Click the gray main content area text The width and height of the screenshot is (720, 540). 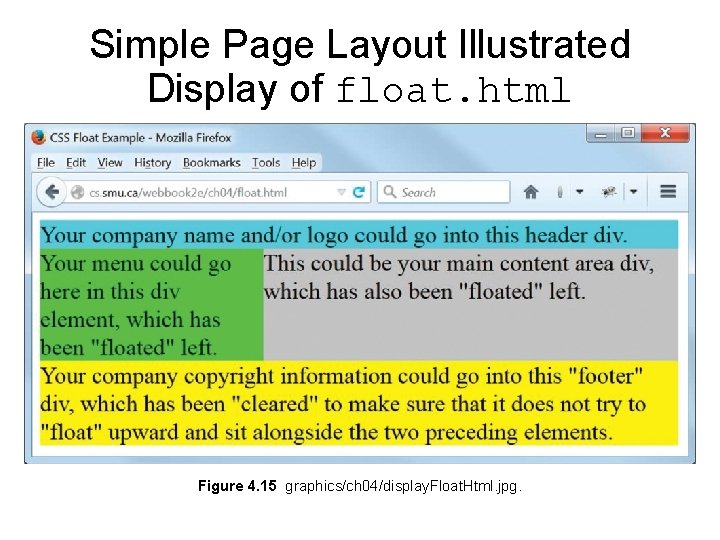pos(459,277)
